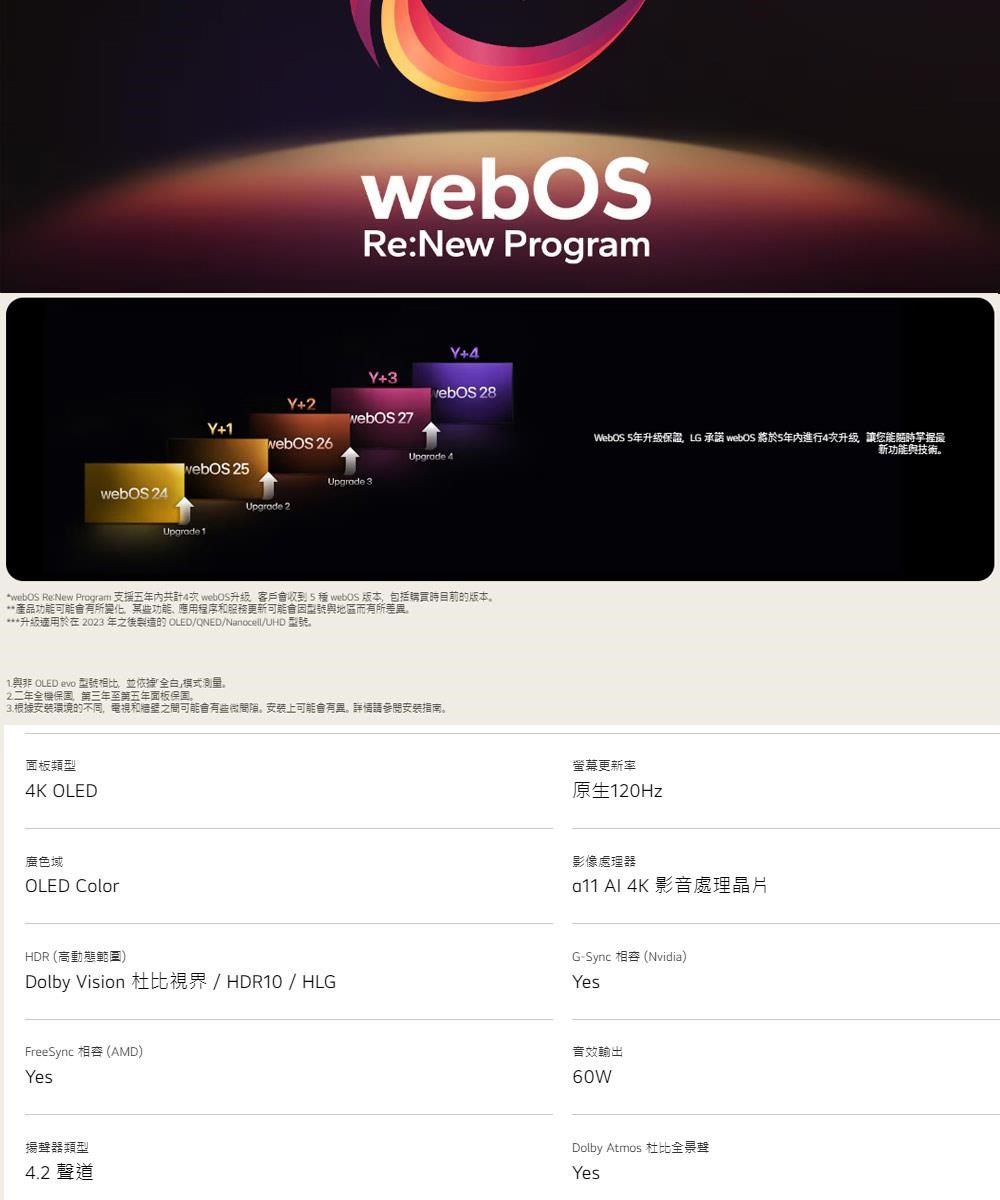The height and width of the screenshot is (1200, 1000).
Task: Click the Dolby Vision HDR spec value
Action: click(x=180, y=982)
